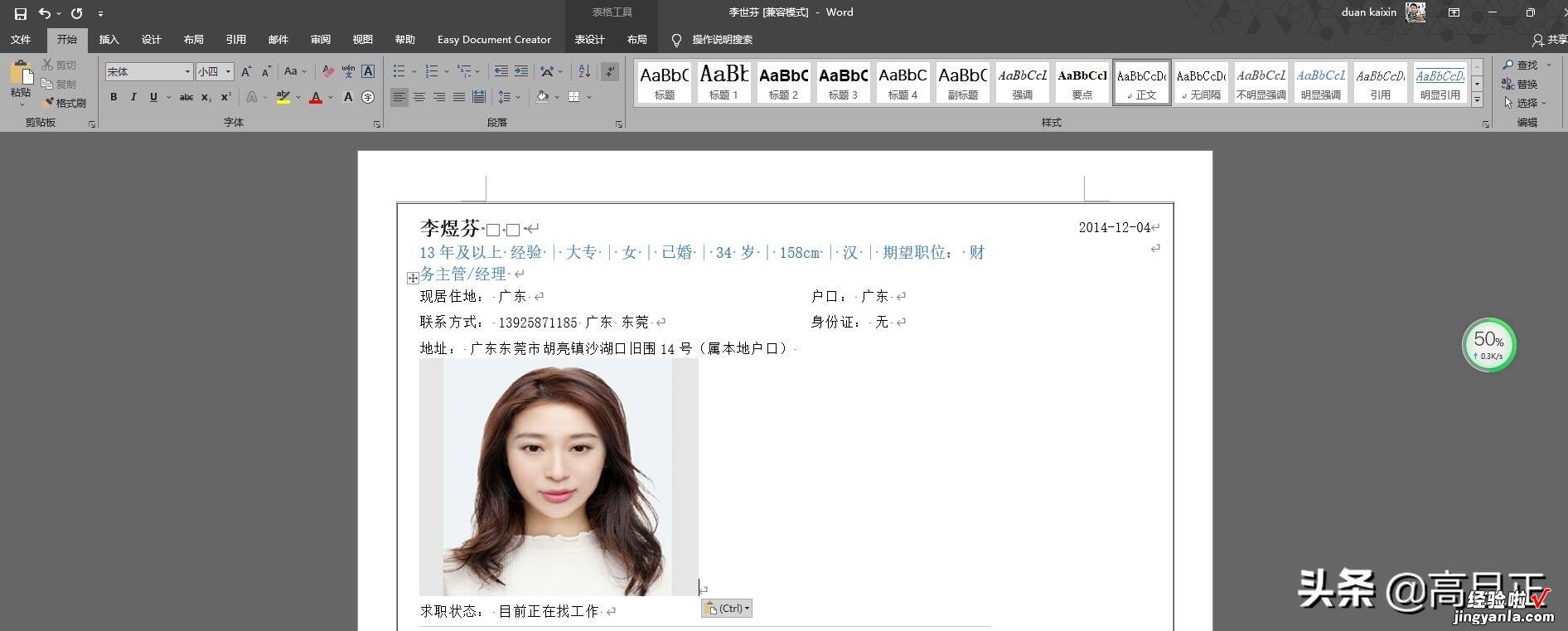The height and width of the screenshot is (631, 1568).
Task: Open Ribbon Display Options in title bar
Action: (1454, 12)
